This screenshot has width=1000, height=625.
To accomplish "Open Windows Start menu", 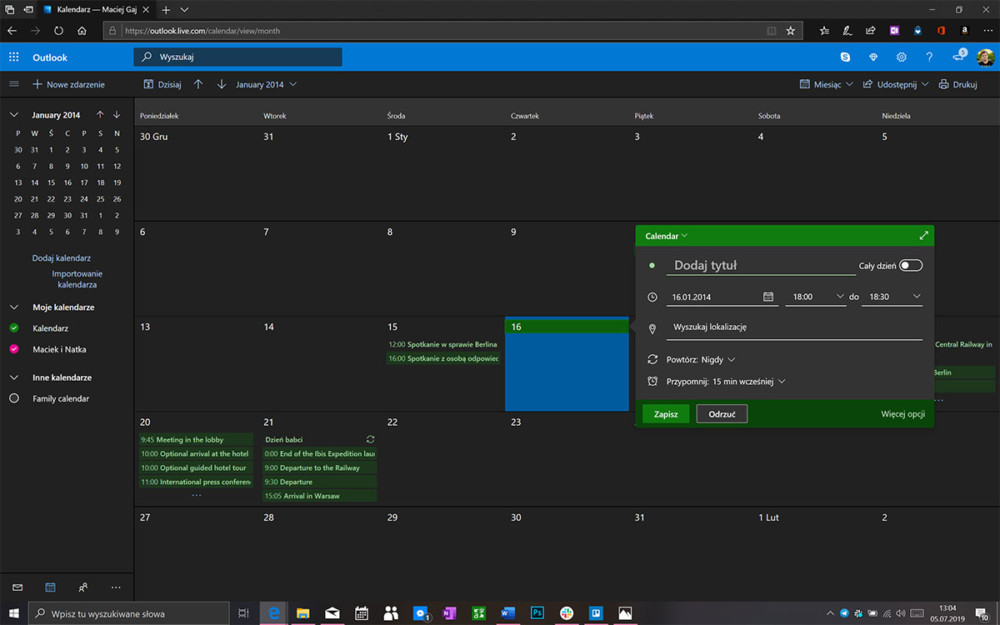I will (13, 613).
